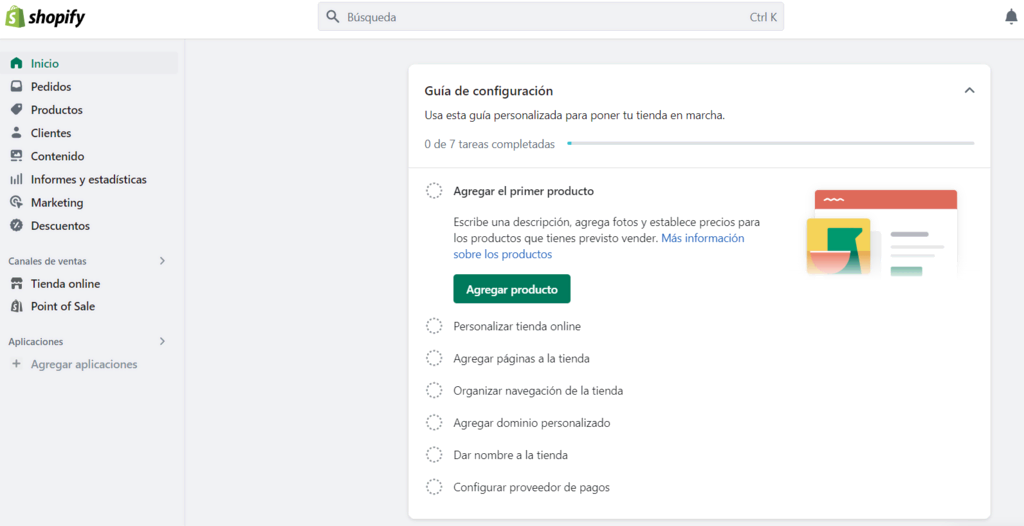Go to Point of Sale channel
Screen dimensions: 1024x526
coord(62,307)
